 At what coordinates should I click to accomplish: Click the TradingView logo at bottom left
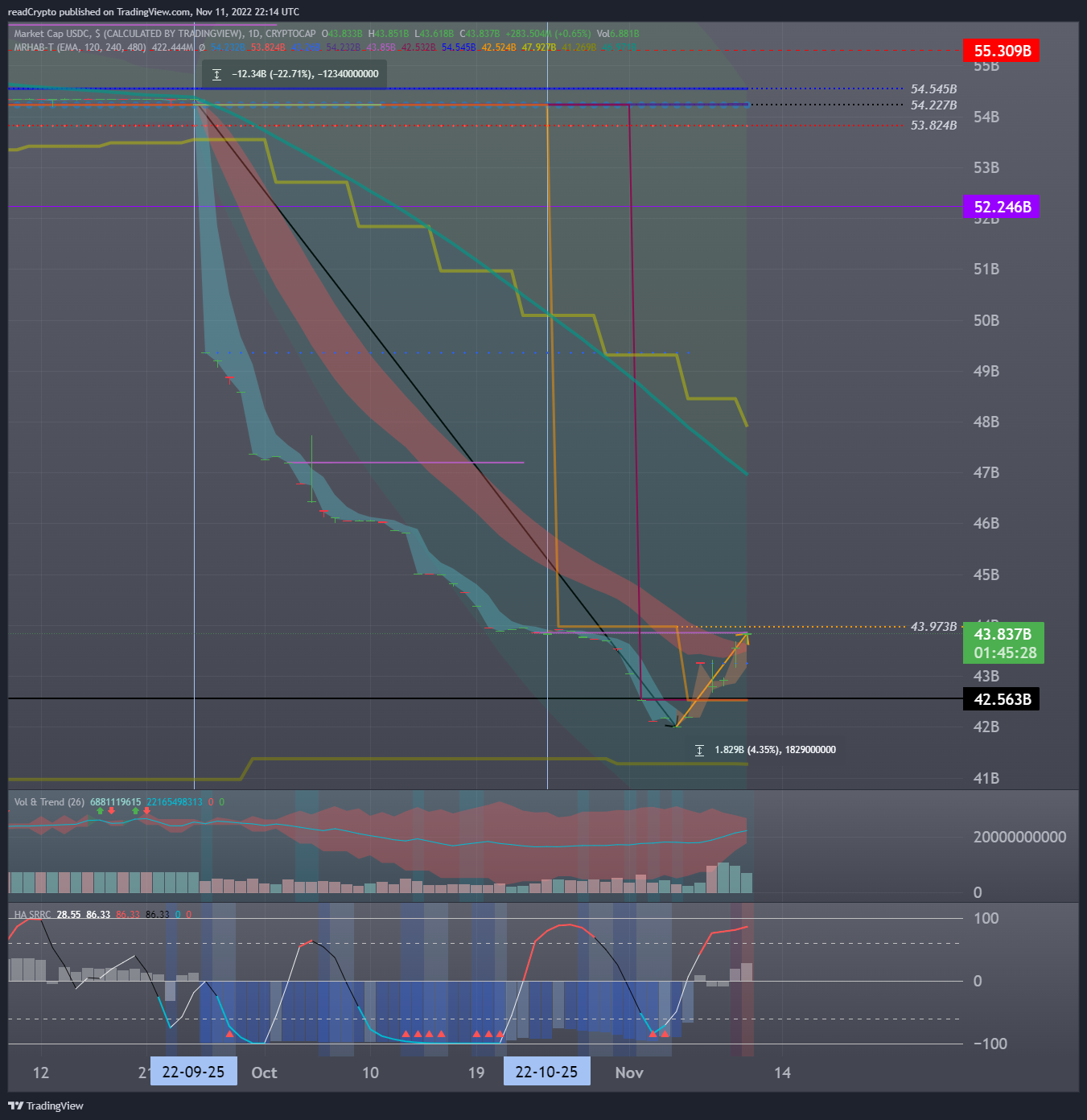click(x=45, y=1106)
